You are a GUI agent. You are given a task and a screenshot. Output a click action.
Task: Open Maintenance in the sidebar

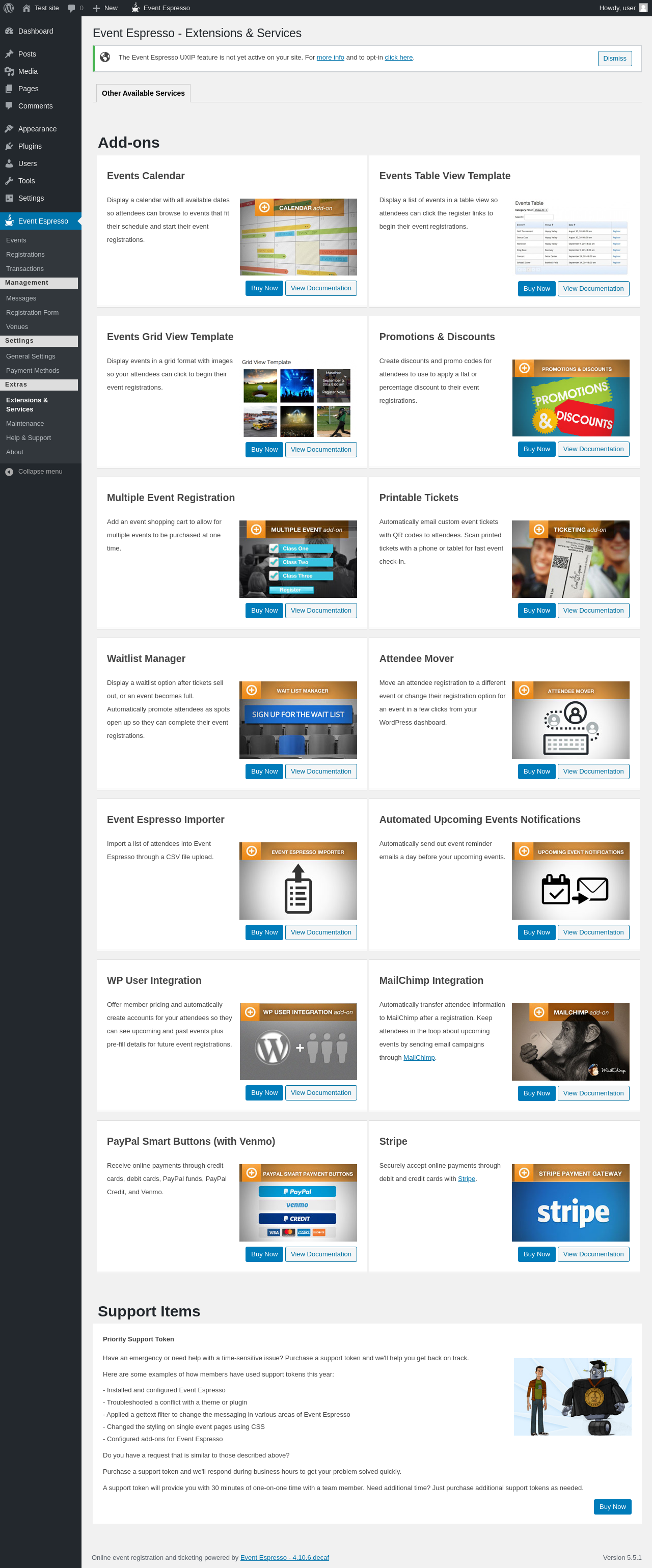click(24, 424)
